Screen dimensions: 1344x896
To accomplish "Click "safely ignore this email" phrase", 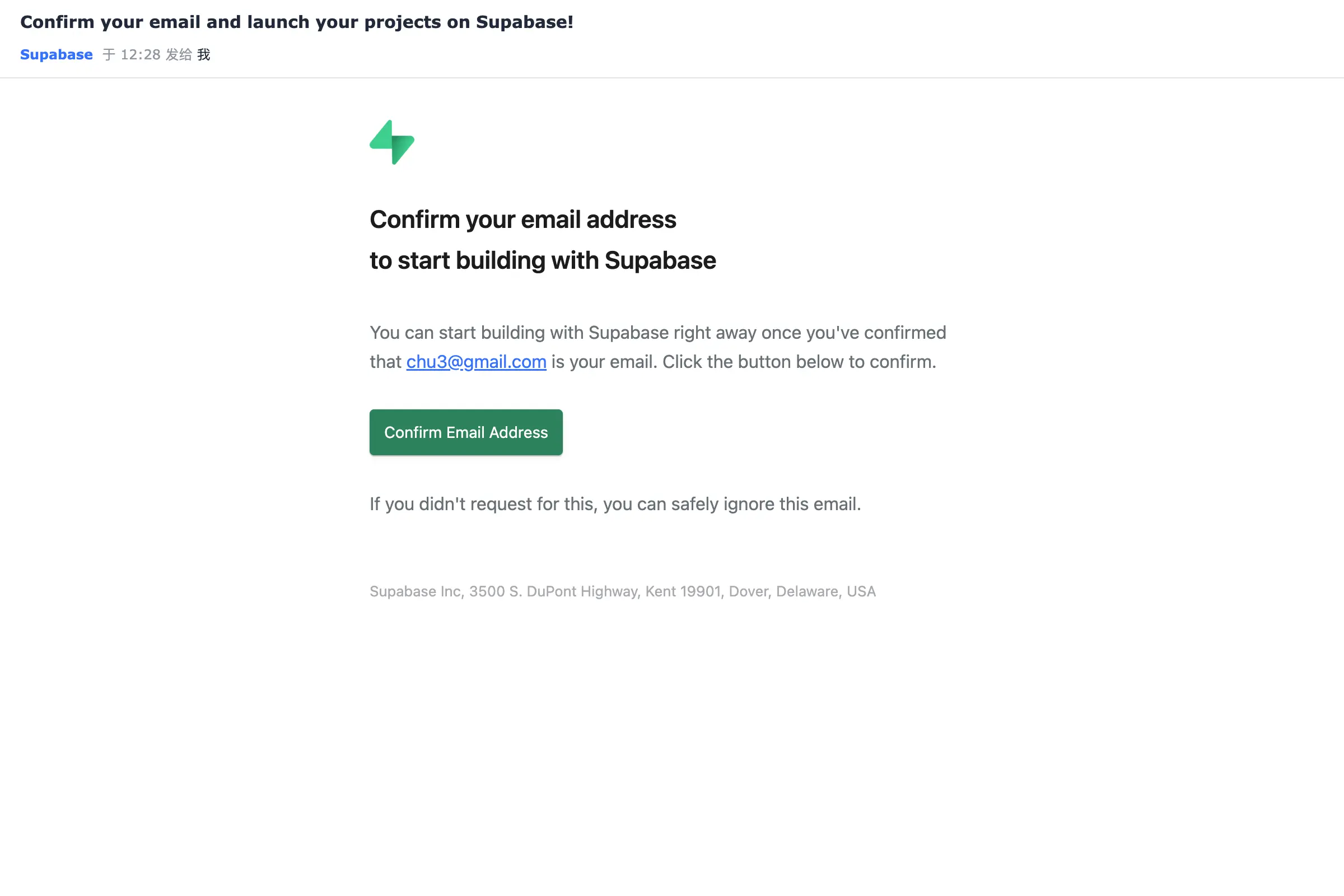I will point(766,504).
